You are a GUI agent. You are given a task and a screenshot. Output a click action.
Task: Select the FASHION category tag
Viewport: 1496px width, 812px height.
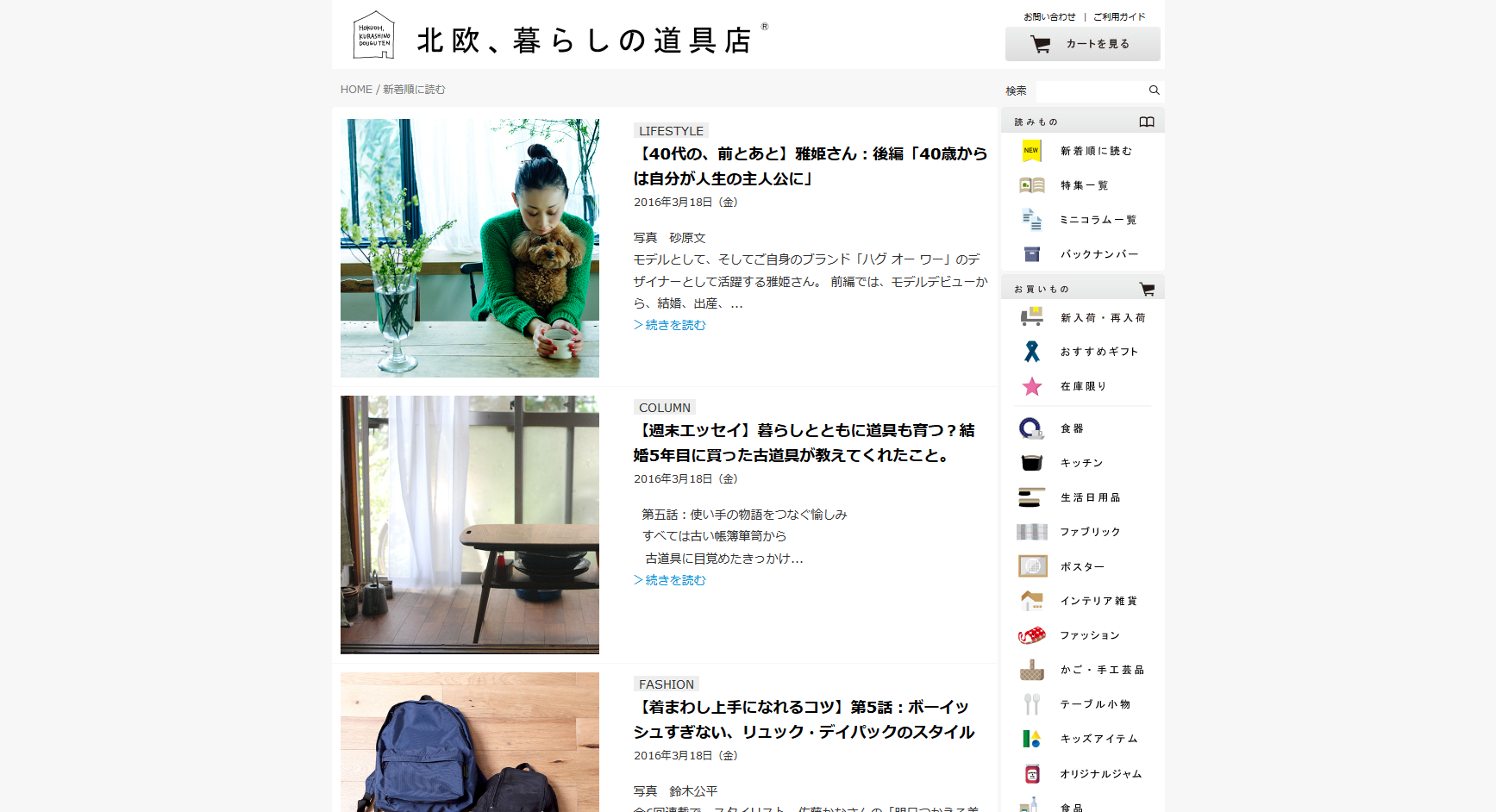point(667,684)
